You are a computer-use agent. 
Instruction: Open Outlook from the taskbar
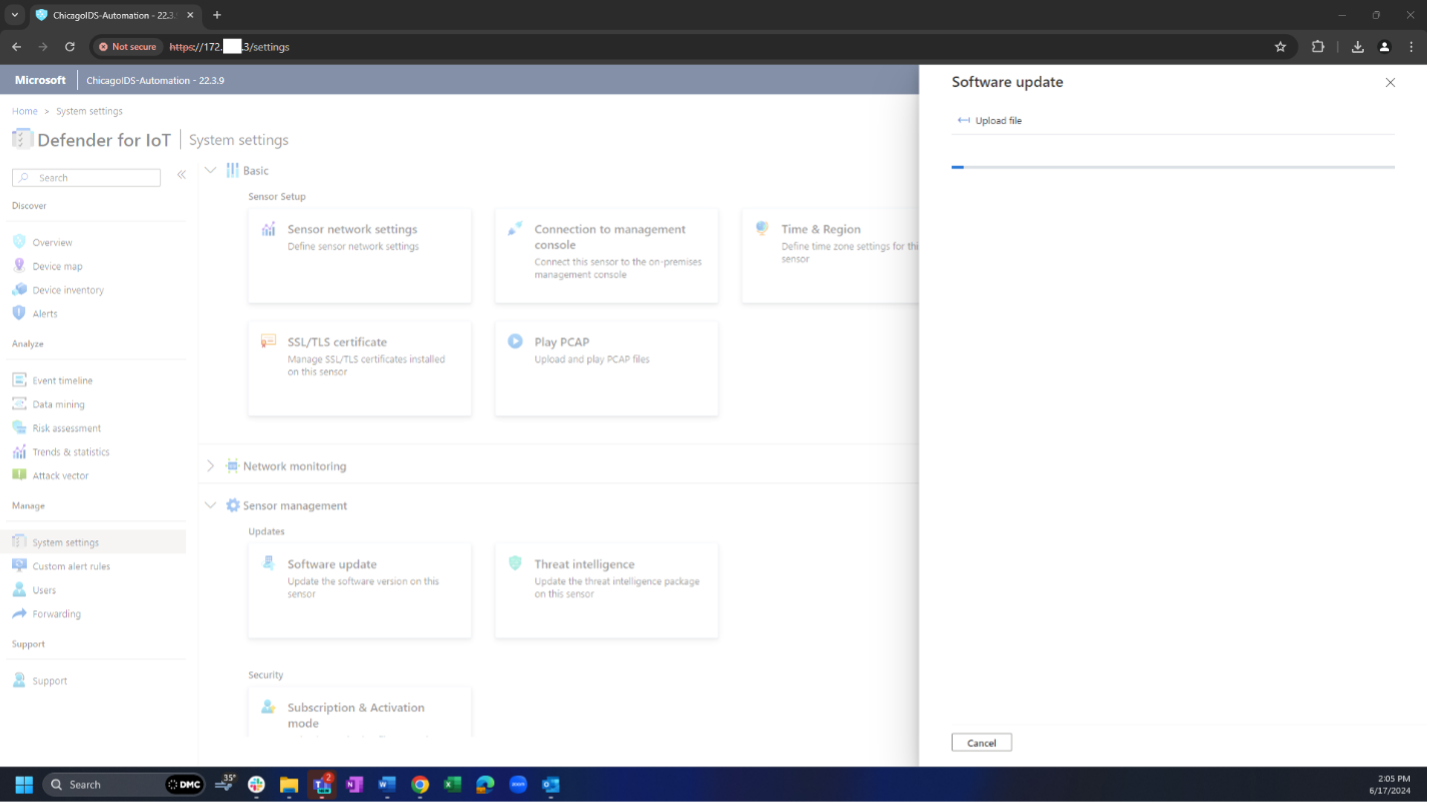[x=551, y=785]
